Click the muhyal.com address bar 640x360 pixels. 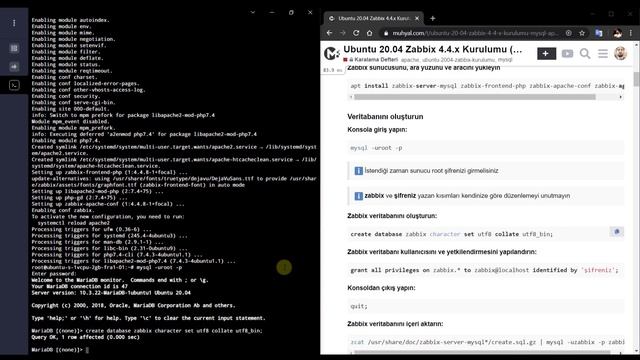[475, 33]
